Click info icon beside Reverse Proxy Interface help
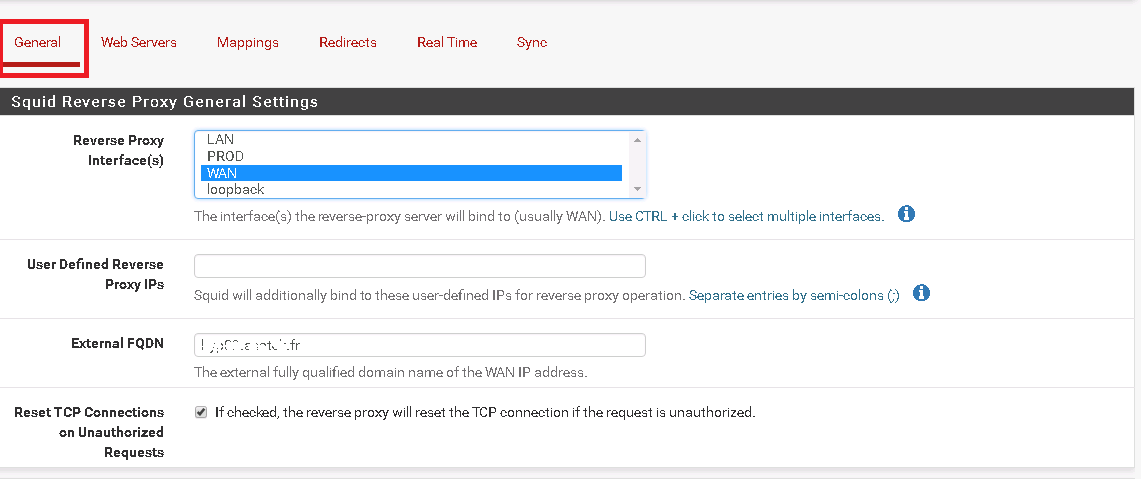Viewport: 1141px width, 479px height. 906,215
